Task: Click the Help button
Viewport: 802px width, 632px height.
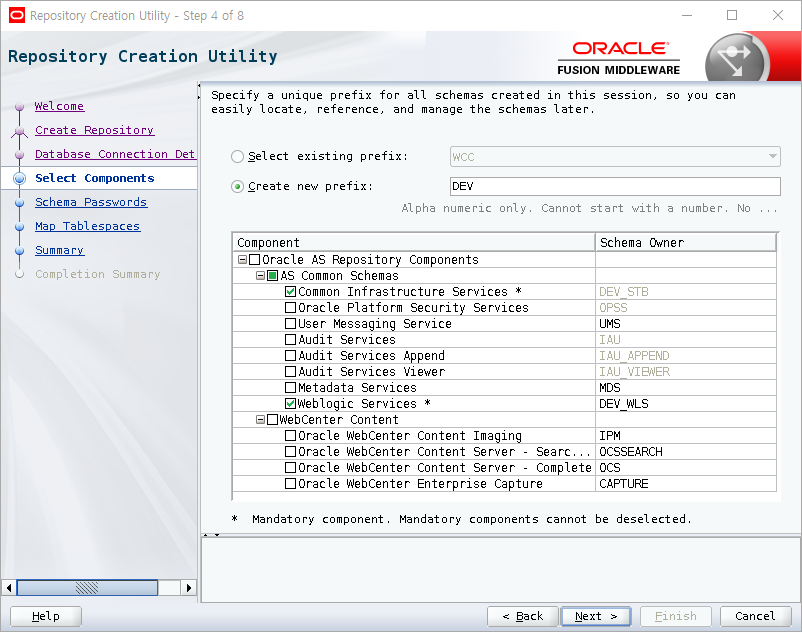Action: [x=46, y=616]
